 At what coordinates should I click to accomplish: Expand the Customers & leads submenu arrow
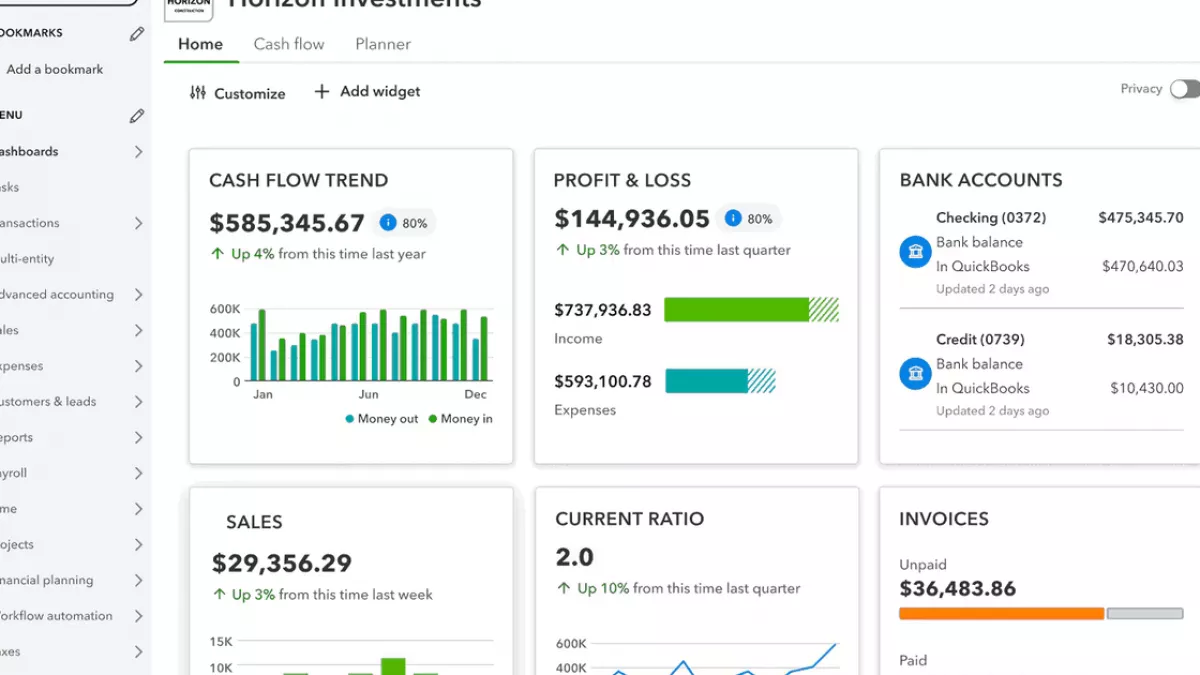[x=138, y=402]
